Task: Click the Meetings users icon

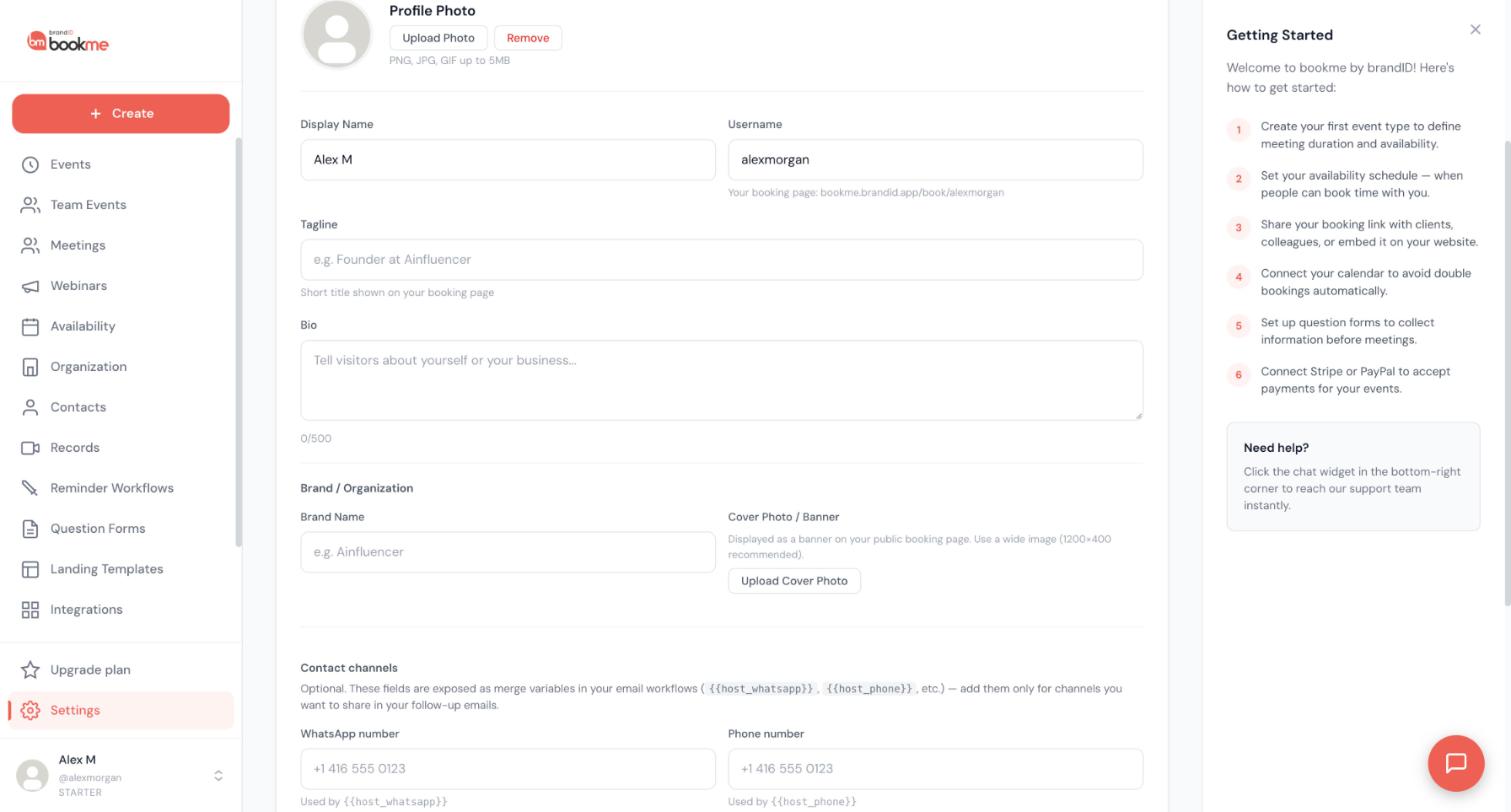Action: pyautogui.click(x=30, y=245)
